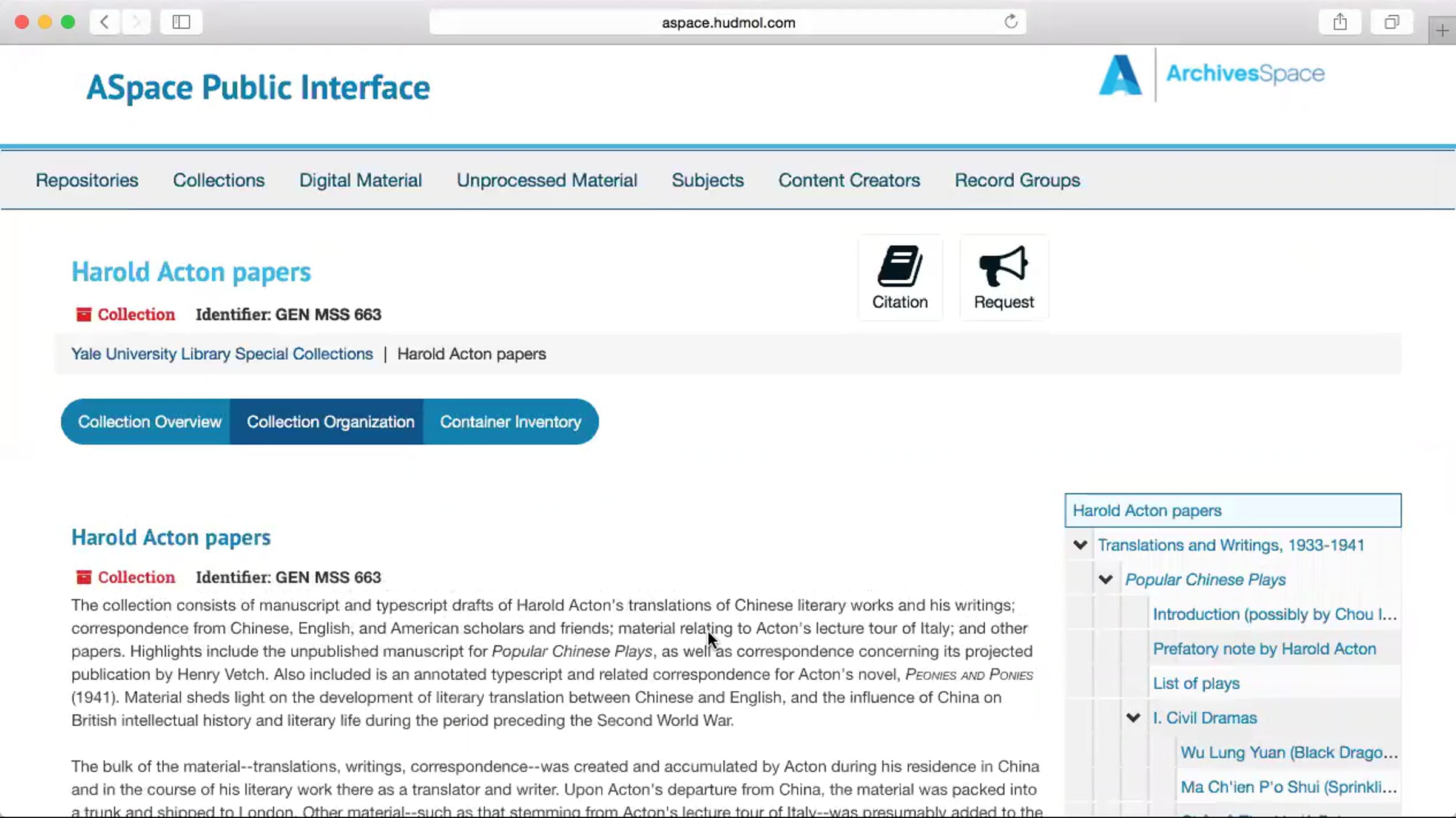Open Popular Chinese Plays in the tree
This screenshot has width=1456, height=818.
tap(1205, 580)
